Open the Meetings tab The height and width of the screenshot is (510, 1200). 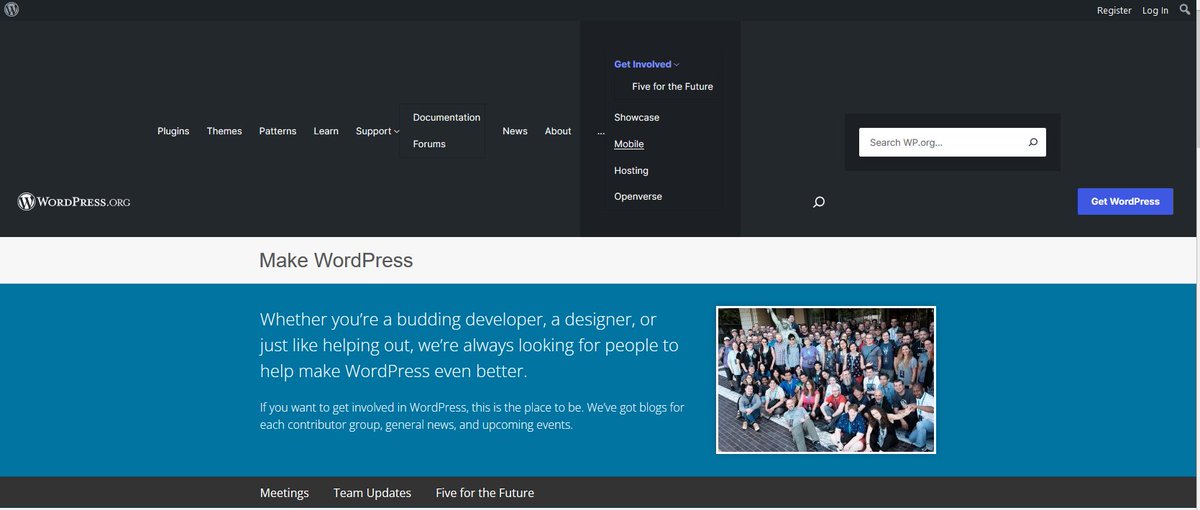284,493
